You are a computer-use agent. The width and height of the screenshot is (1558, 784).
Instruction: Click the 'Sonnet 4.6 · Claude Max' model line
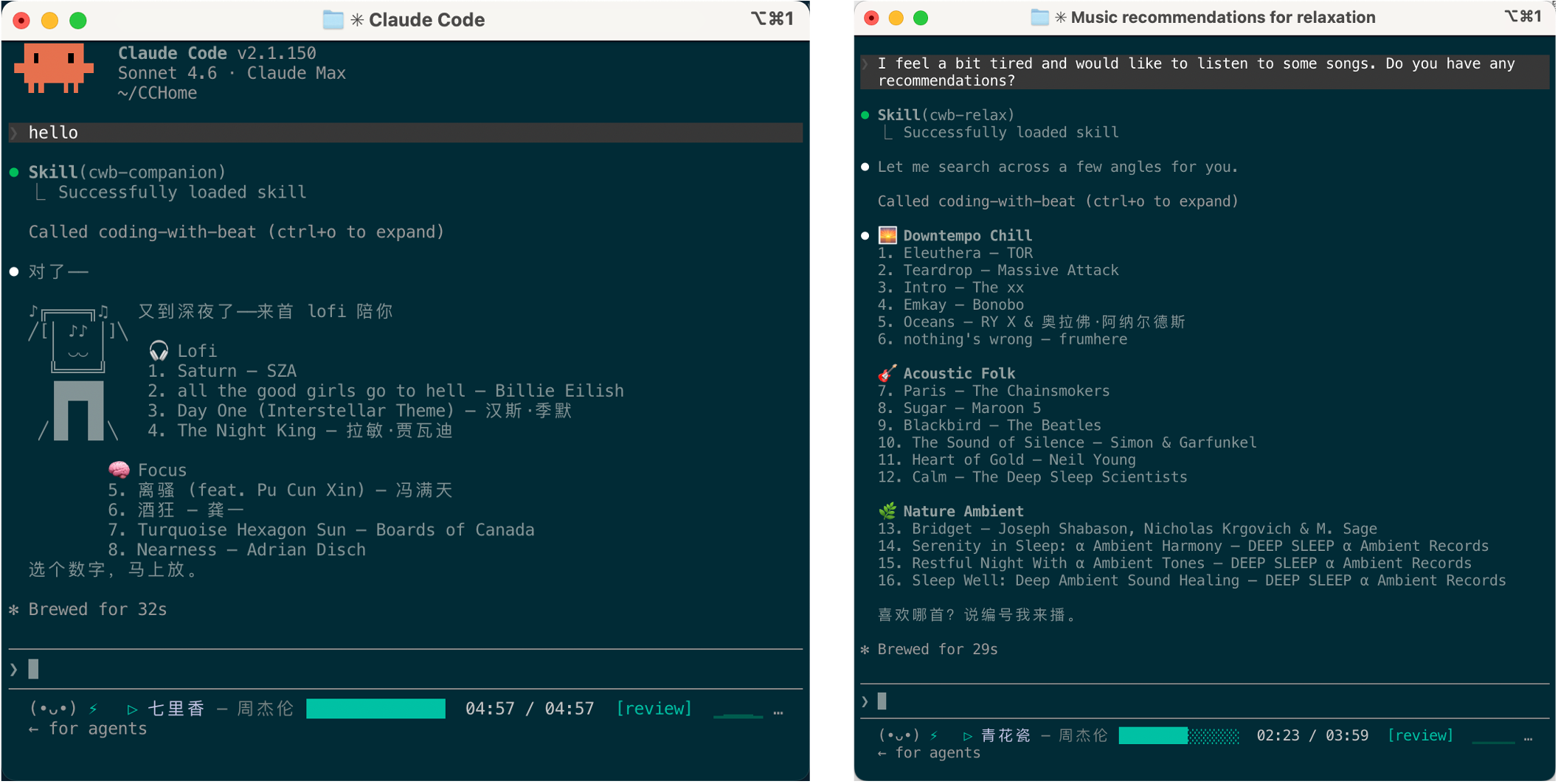pyautogui.click(x=232, y=73)
